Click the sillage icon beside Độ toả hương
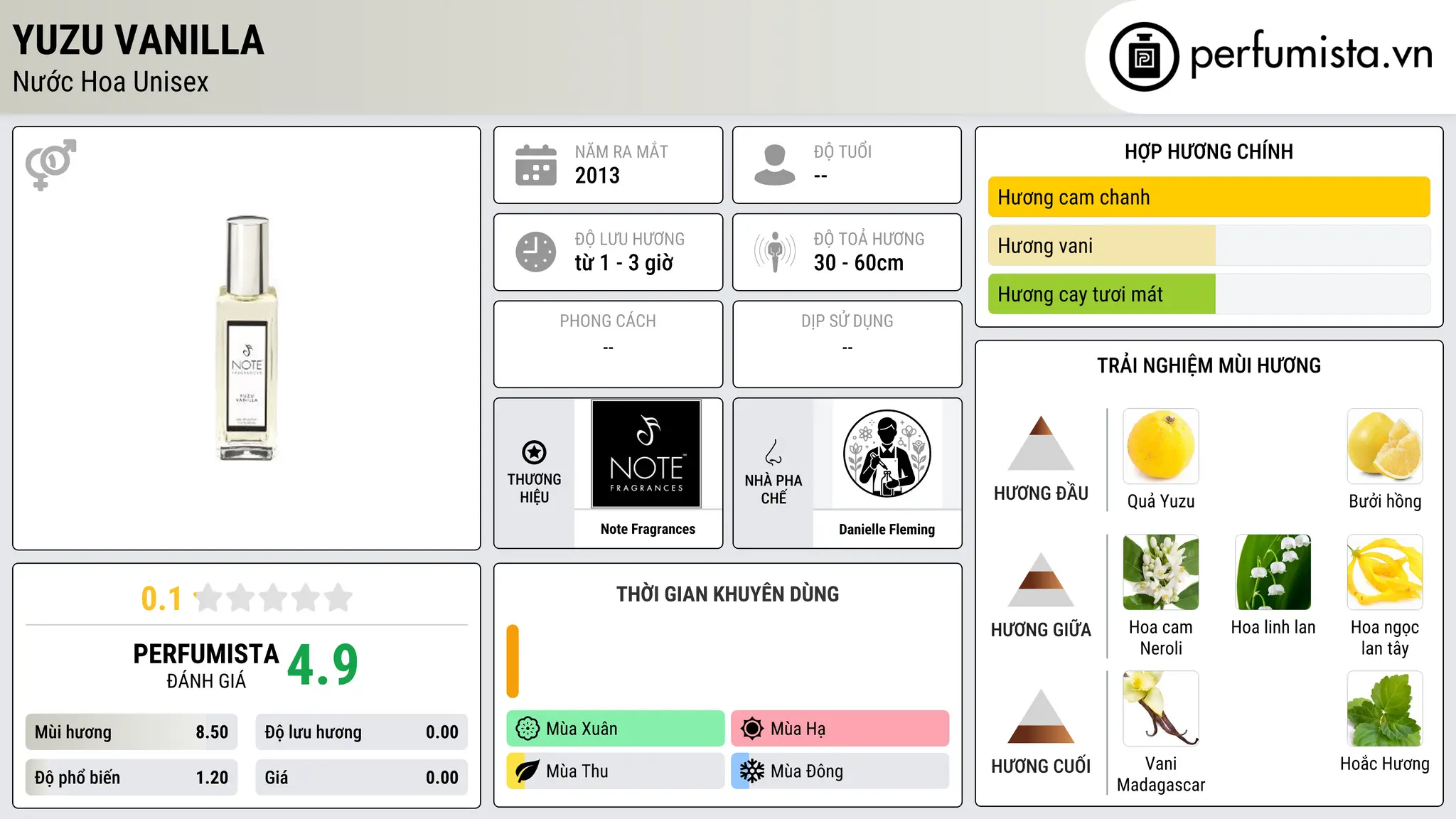This screenshot has height=819, width=1456. [775, 252]
